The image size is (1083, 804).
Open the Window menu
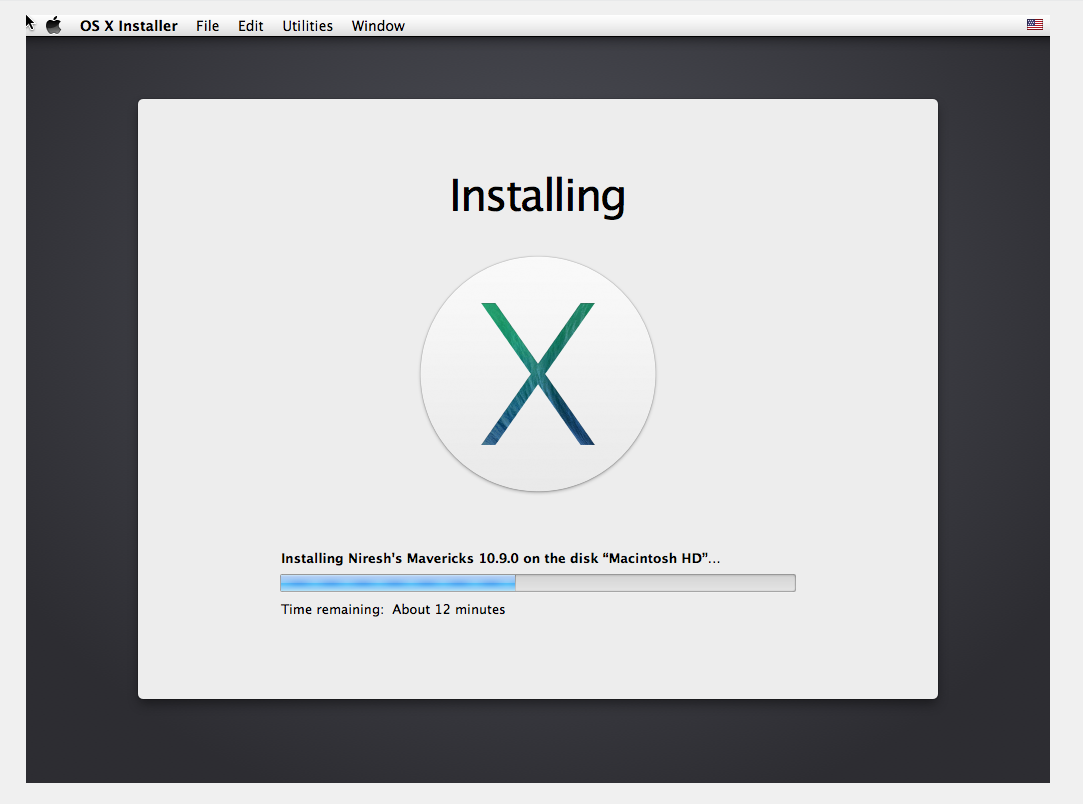pyautogui.click(x=378, y=26)
